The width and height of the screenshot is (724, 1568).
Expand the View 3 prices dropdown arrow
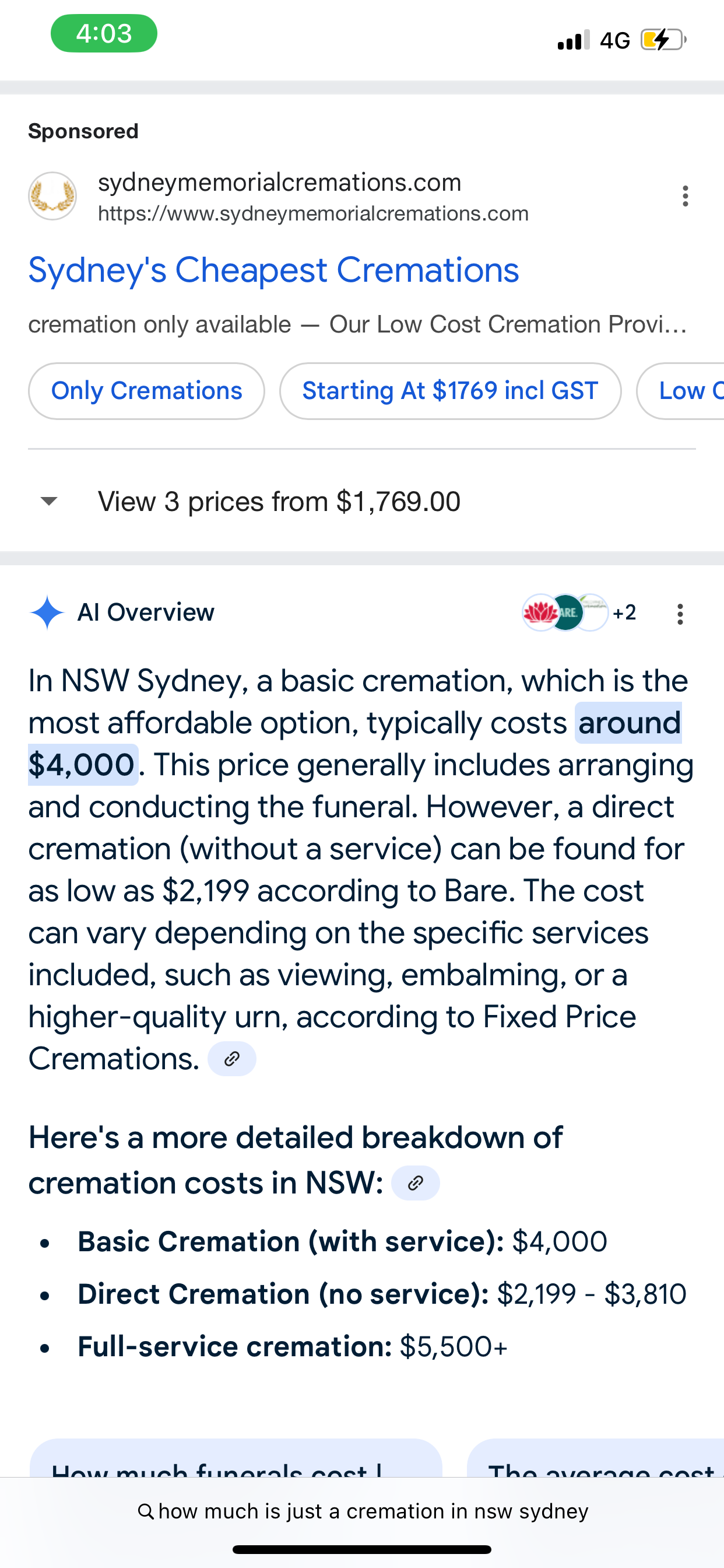[x=48, y=502]
